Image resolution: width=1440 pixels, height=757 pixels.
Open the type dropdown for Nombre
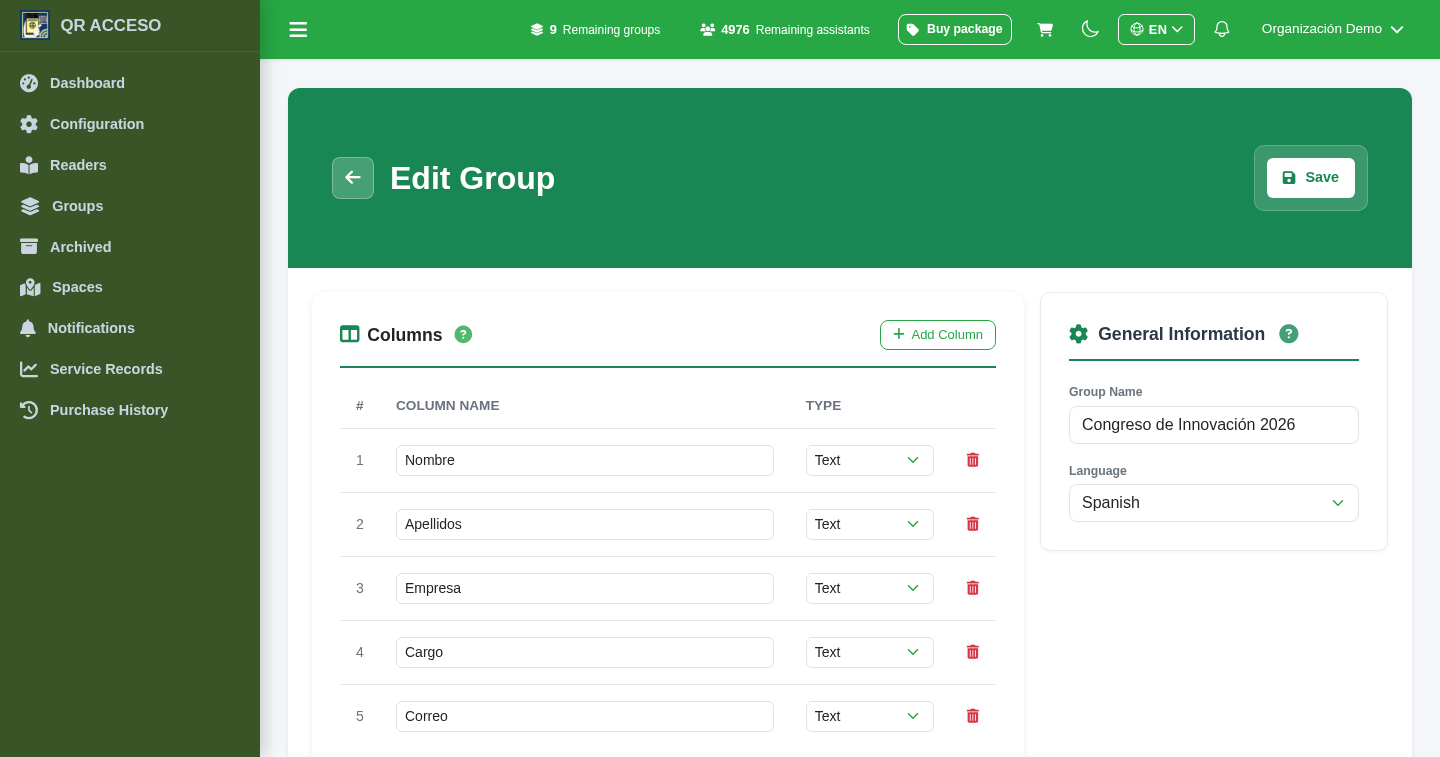[x=870, y=460]
